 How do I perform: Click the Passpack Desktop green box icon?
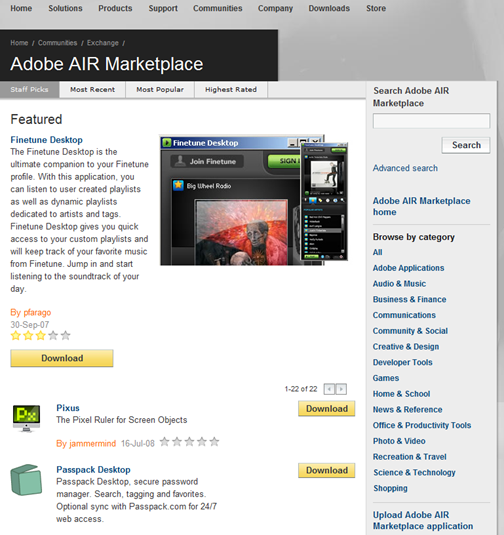click(26, 480)
